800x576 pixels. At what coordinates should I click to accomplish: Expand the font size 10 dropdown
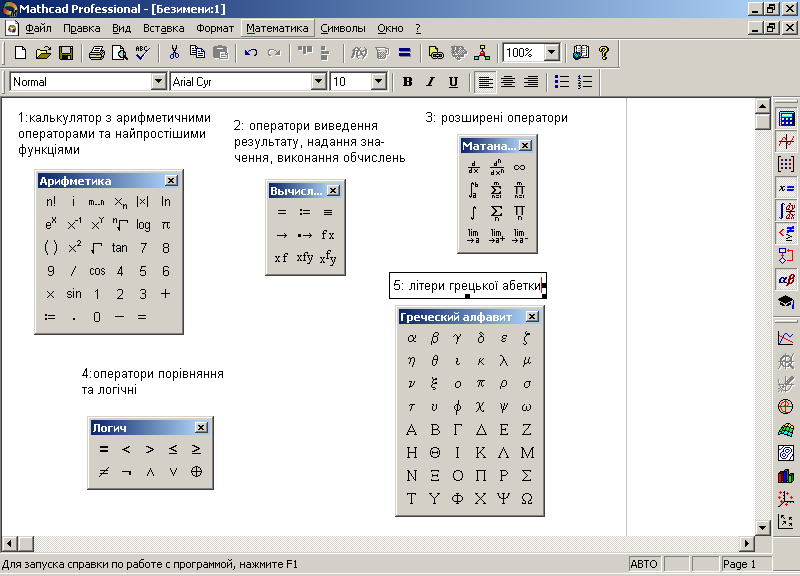coord(378,82)
